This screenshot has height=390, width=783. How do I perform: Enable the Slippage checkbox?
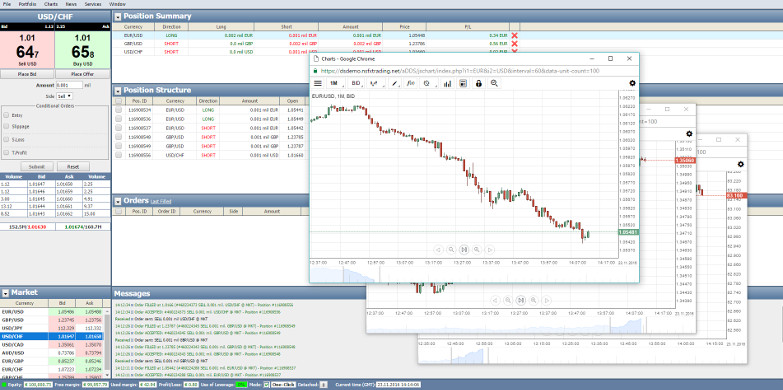[6, 127]
